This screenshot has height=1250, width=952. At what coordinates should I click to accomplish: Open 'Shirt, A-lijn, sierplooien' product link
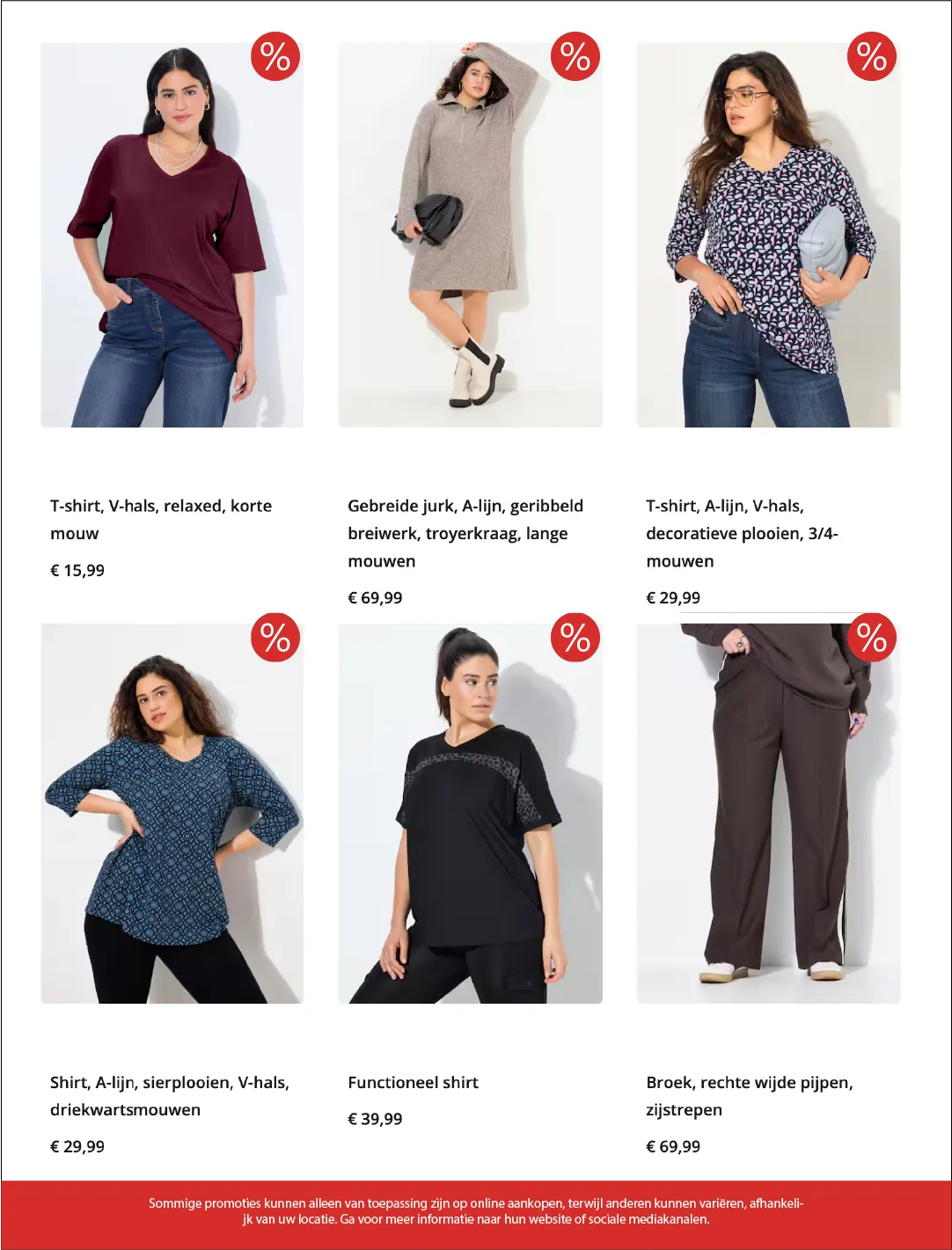pyautogui.click(x=170, y=1096)
